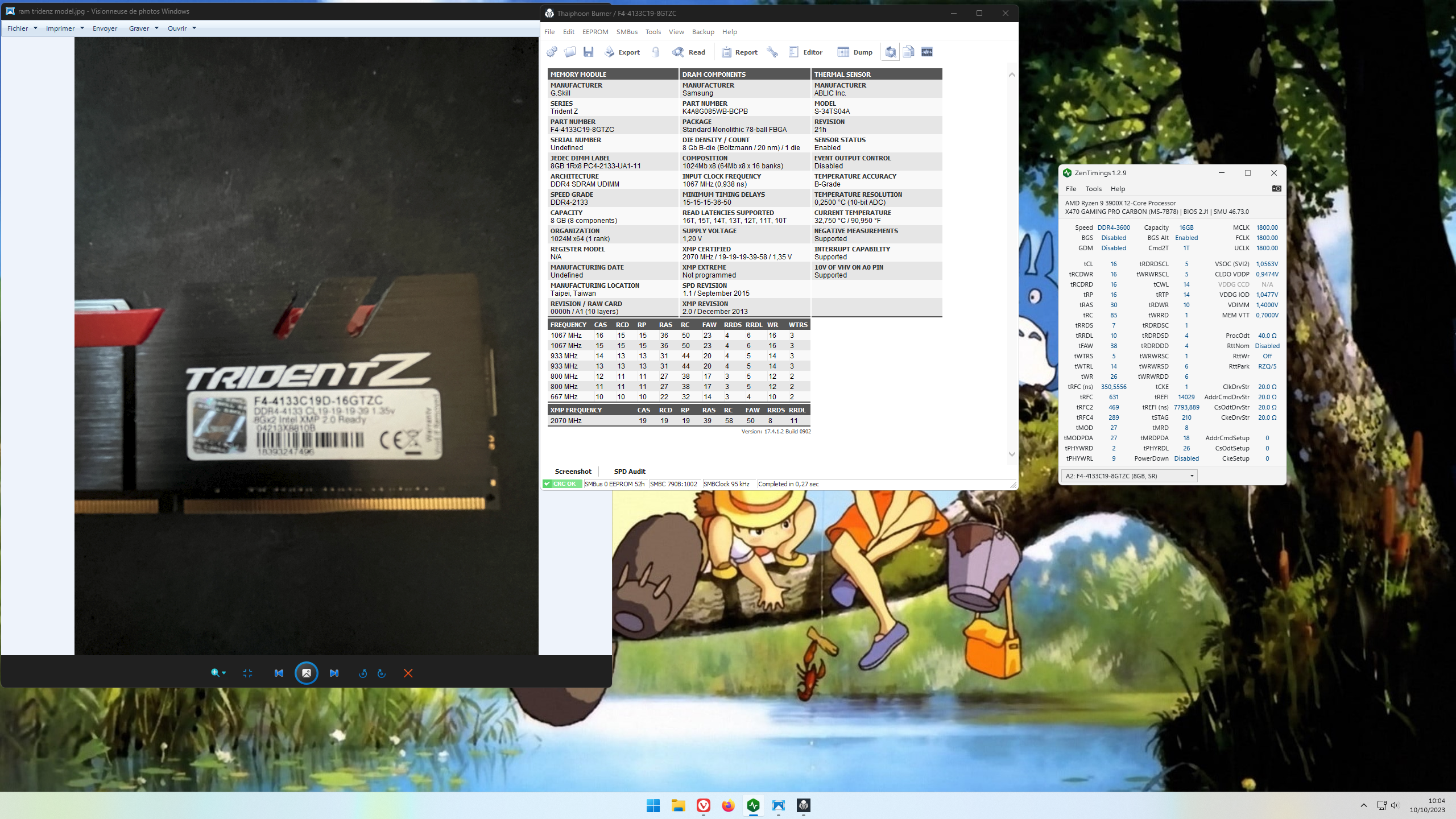Open ZenTimings Tools menu

coord(1093,189)
